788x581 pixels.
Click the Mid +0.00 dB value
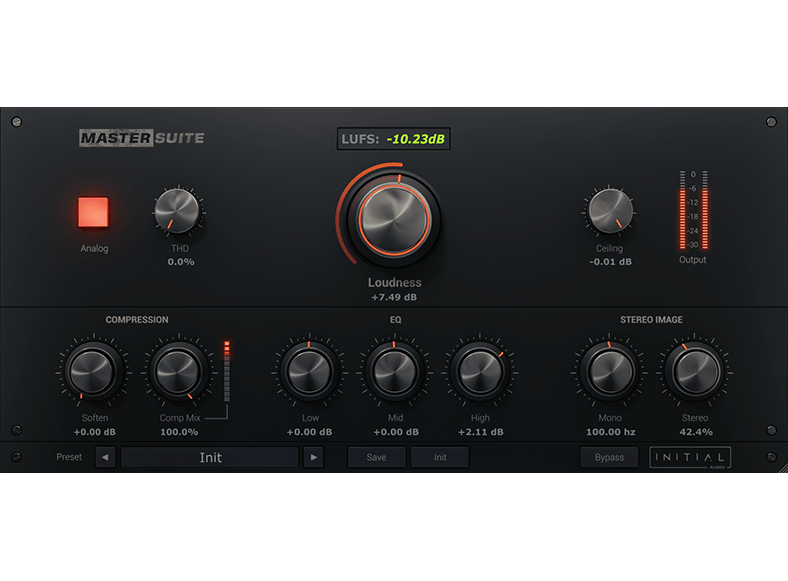click(396, 432)
